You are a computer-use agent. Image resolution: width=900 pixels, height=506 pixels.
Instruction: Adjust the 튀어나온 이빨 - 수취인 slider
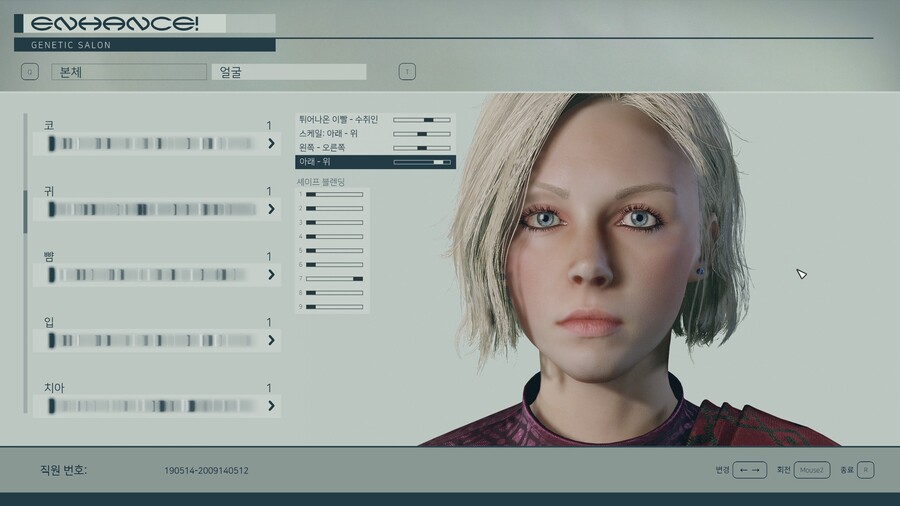[x=421, y=120]
